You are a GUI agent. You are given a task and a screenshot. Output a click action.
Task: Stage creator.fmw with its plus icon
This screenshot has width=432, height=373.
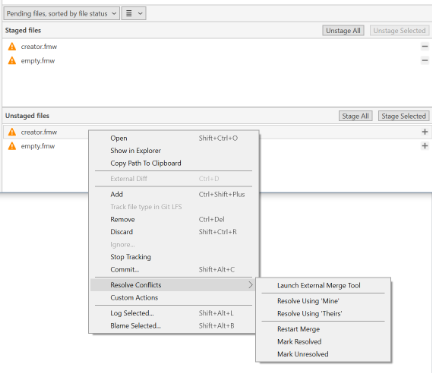click(x=425, y=132)
